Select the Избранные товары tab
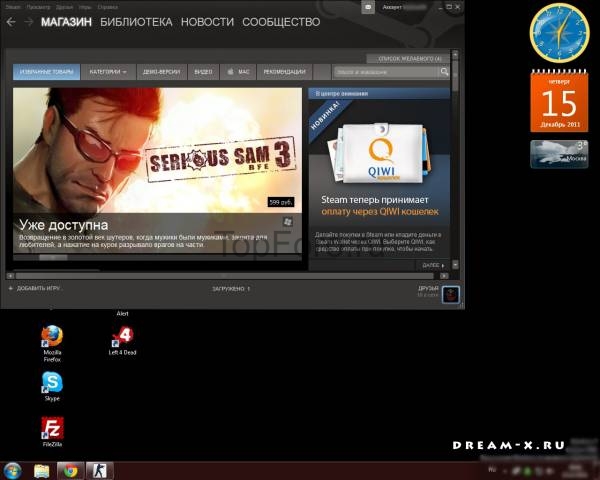600x480 pixels. (46, 72)
